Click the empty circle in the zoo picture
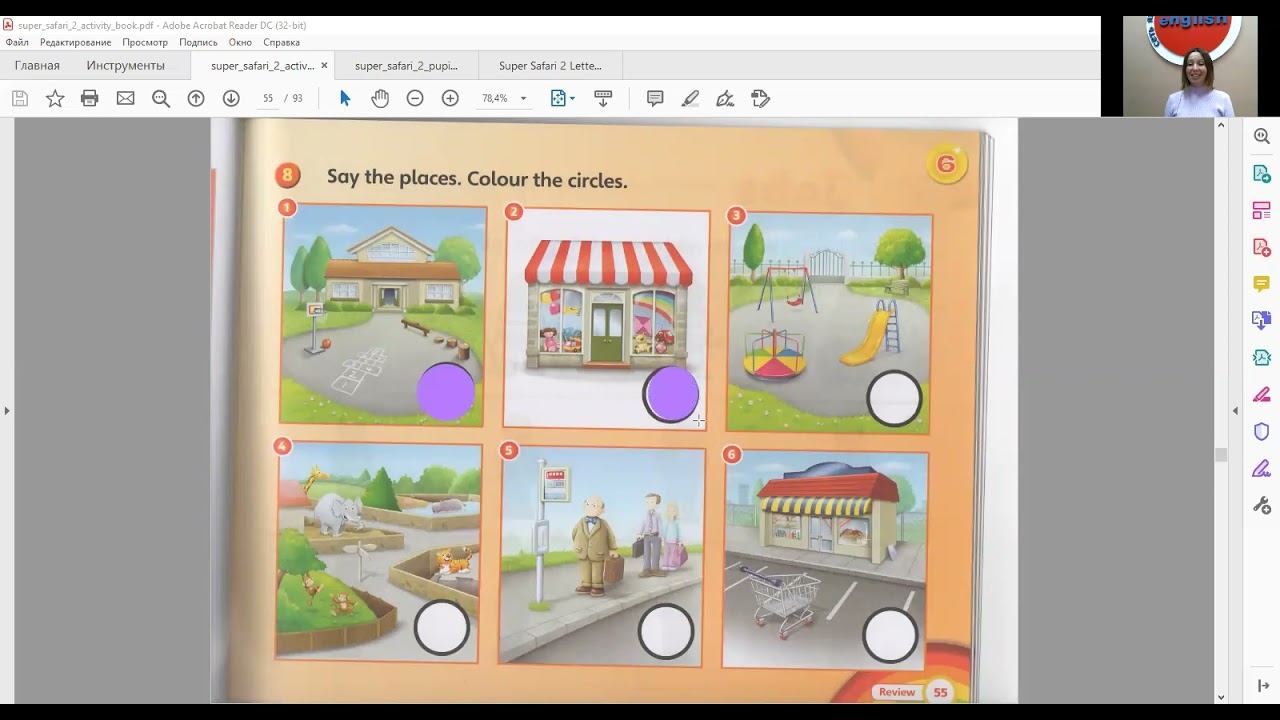The image size is (1280, 720). point(442,628)
